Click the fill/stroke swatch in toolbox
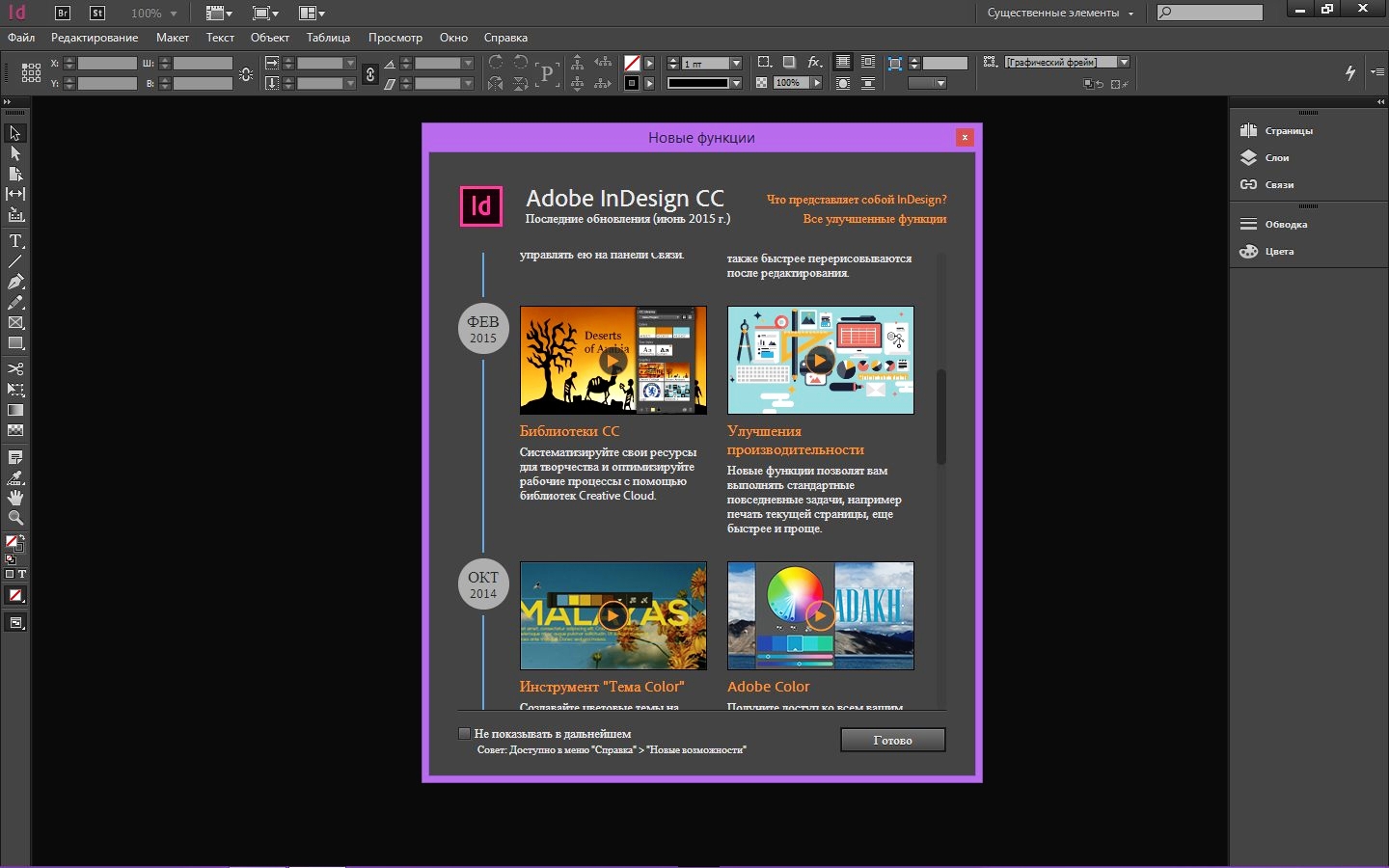This screenshot has height=868, width=1389. 13,543
